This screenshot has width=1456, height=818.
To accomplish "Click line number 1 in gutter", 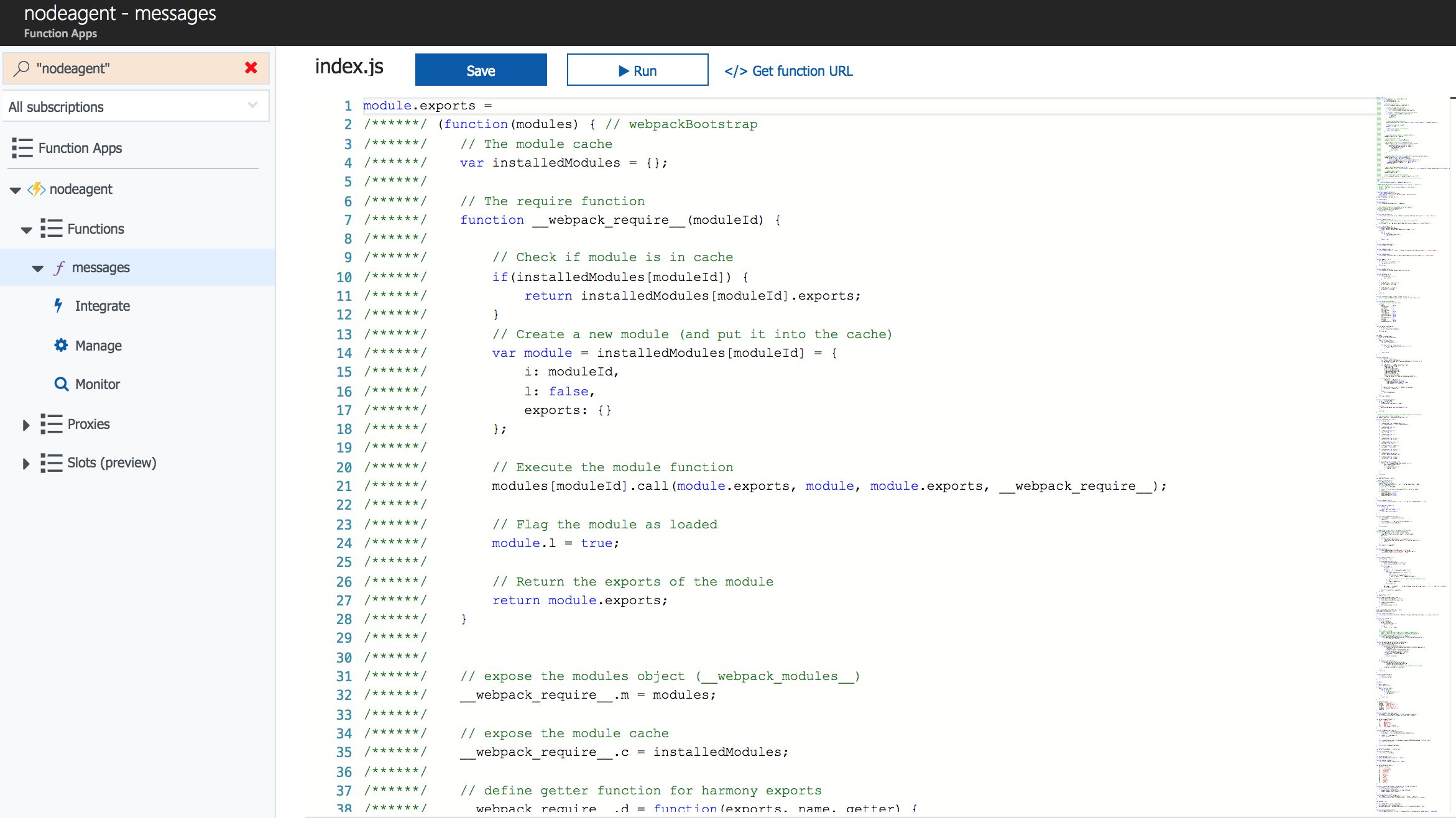I will pos(348,106).
